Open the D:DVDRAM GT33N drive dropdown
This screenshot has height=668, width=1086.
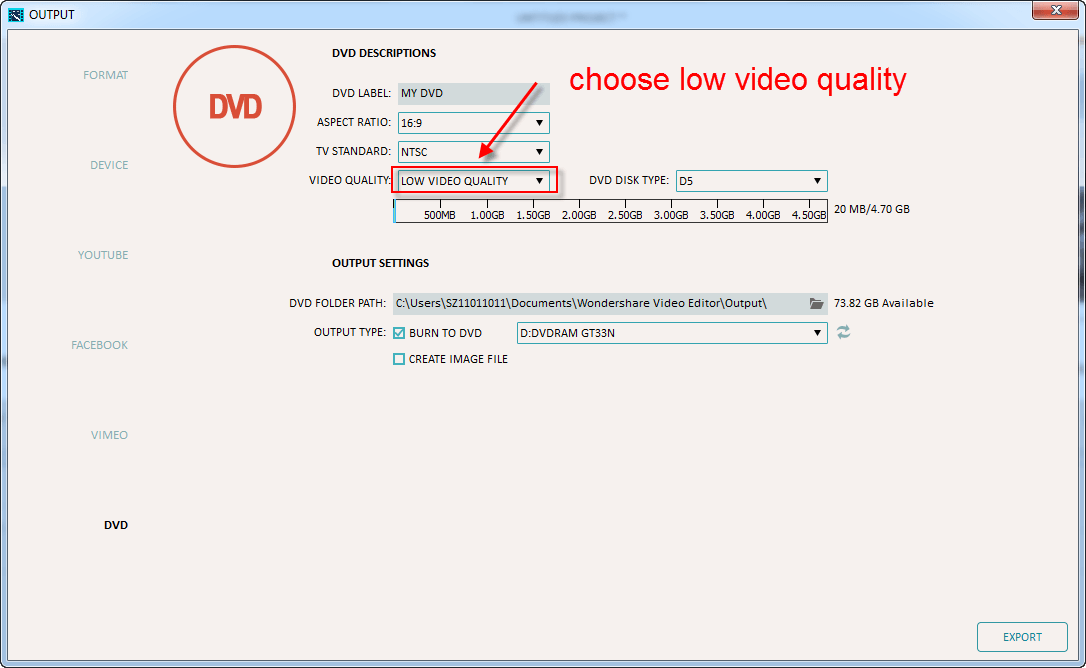coord(672,333)
